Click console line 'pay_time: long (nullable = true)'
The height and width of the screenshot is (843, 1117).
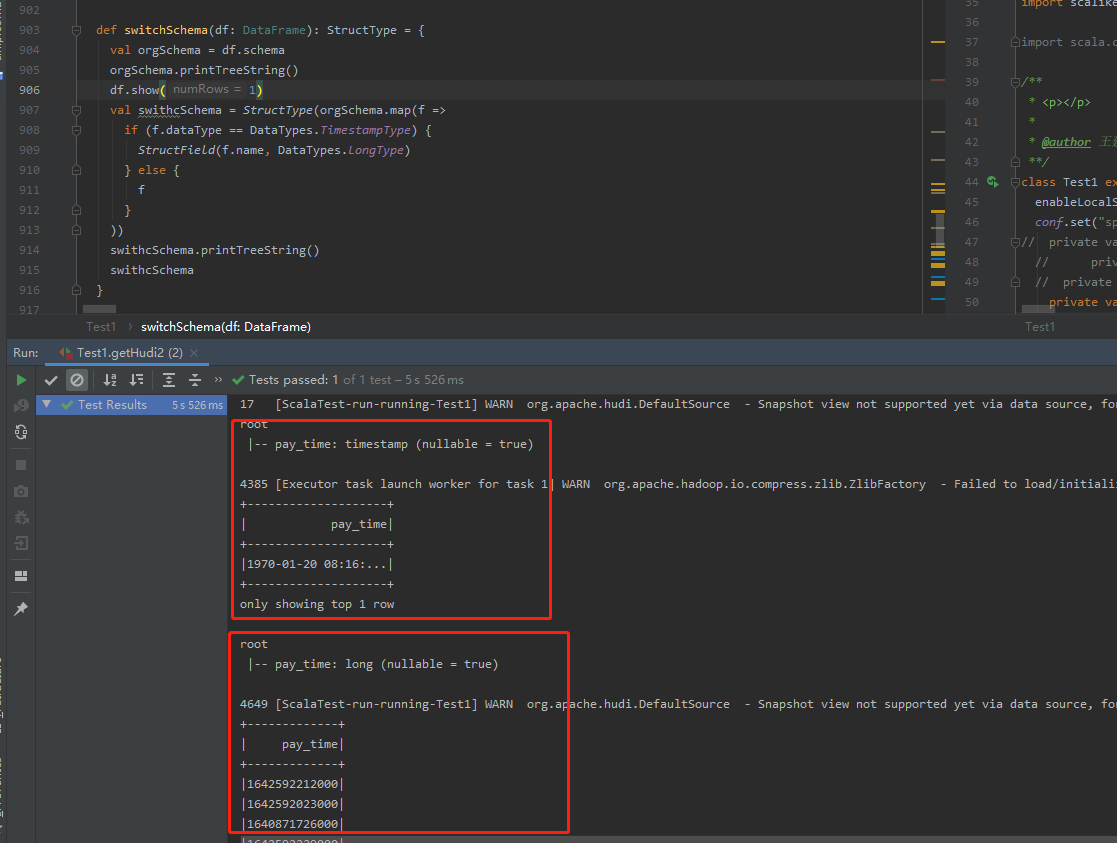tap(386, 664)
